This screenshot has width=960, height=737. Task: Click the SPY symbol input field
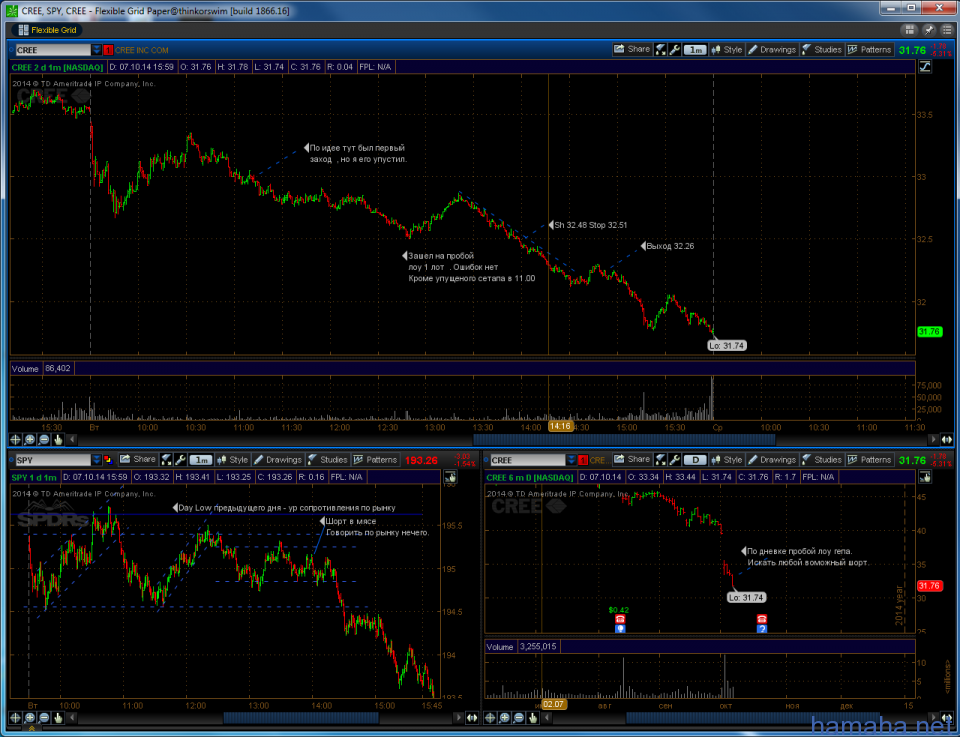tap(53, 460)
